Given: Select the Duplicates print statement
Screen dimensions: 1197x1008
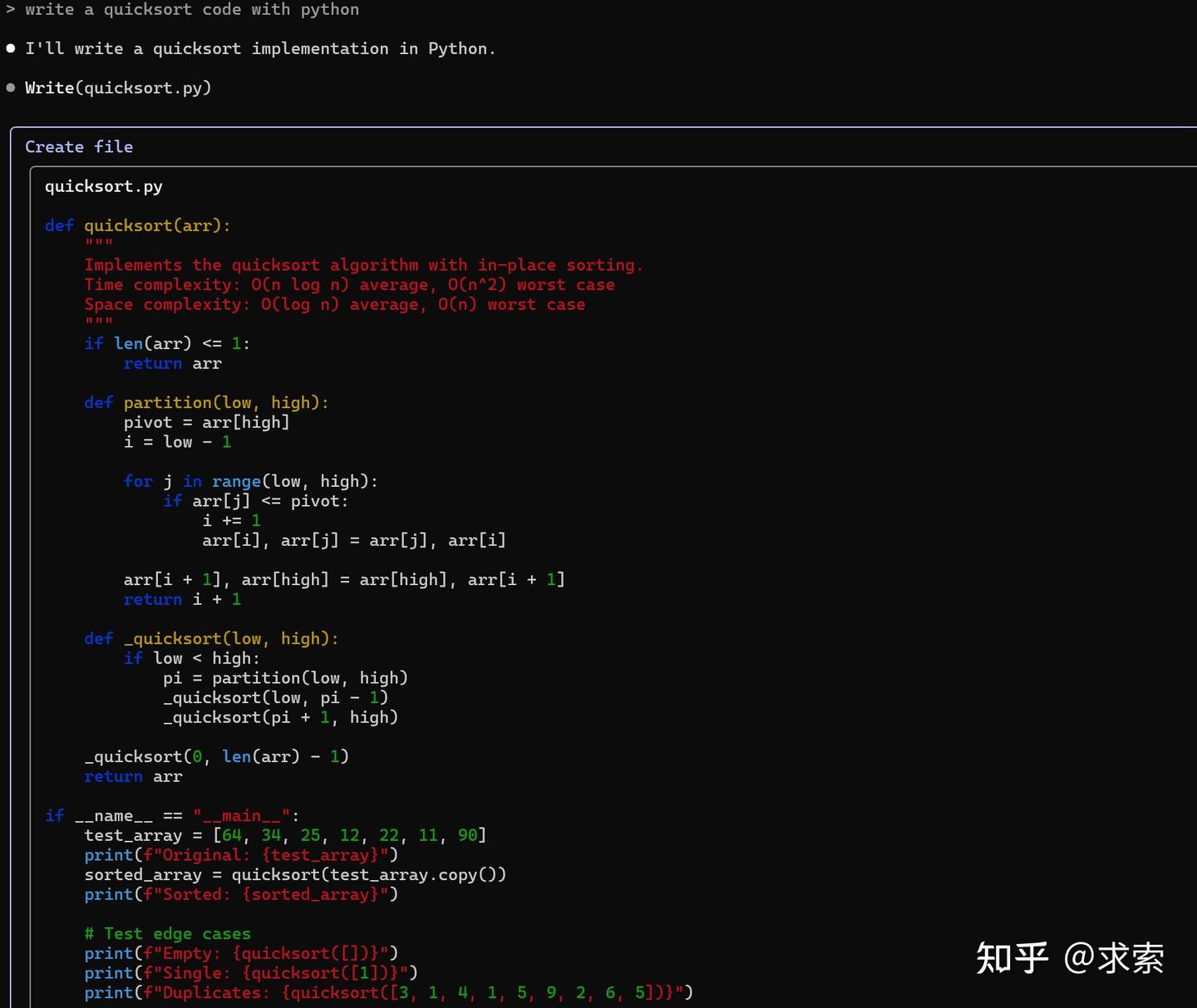Looking at the screenshot, I should point(387,992).
